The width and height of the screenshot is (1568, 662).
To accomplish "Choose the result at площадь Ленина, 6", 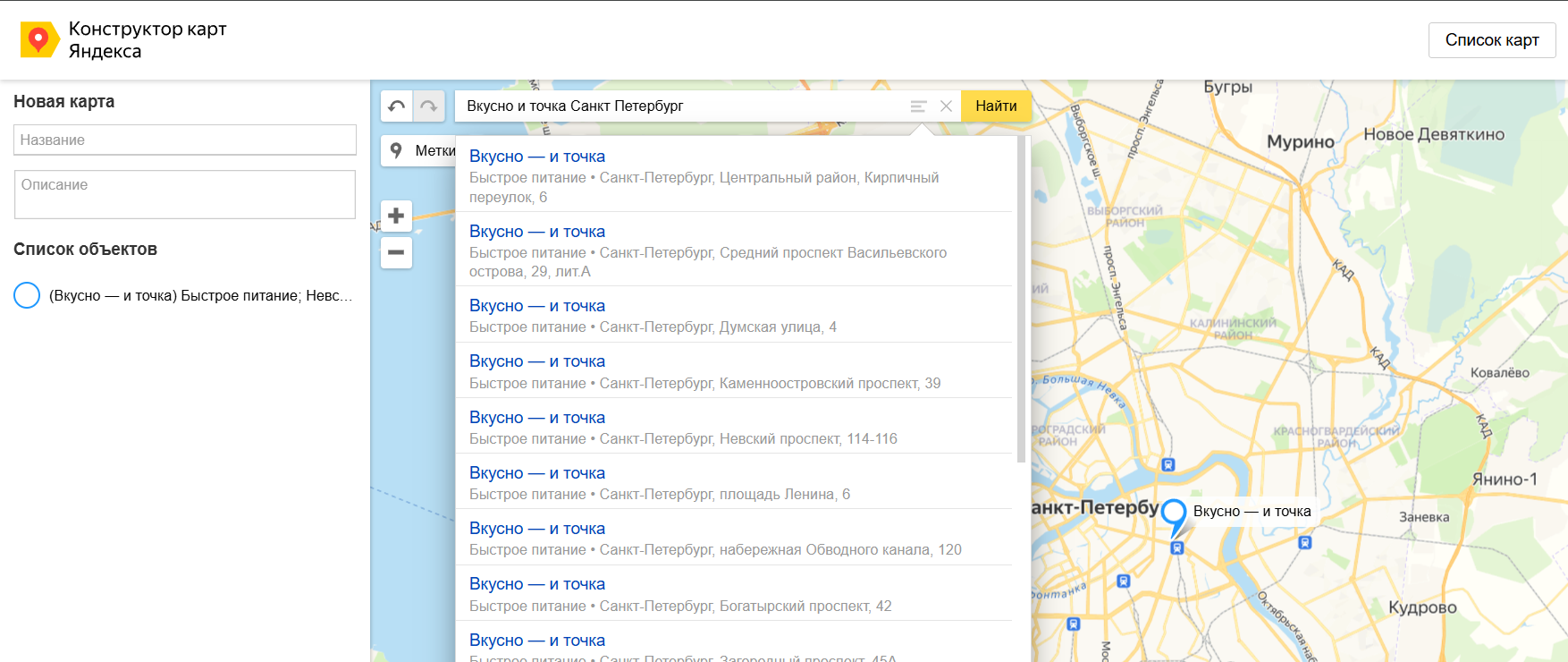I will point(734,481).
